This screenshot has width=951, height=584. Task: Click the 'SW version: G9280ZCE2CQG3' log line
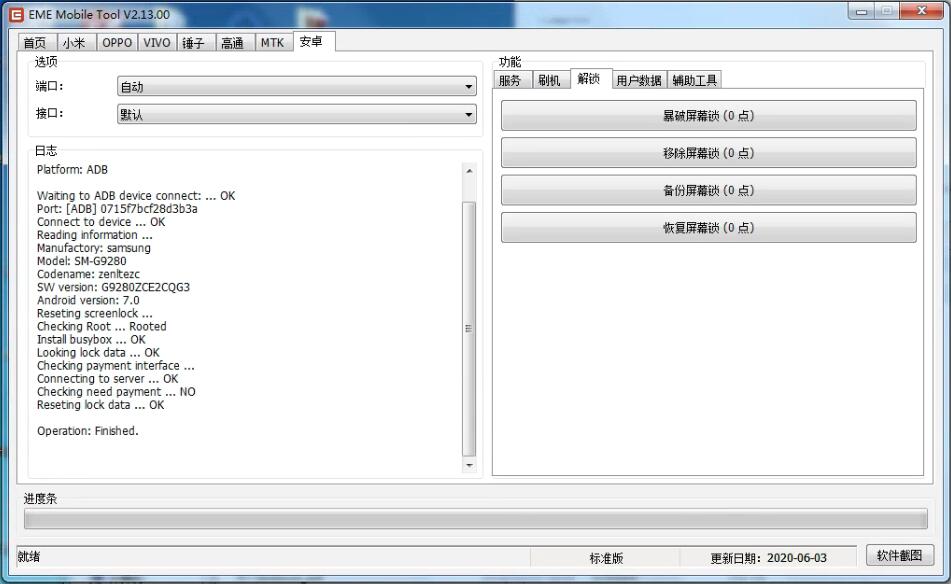click(x=113, y=287)
